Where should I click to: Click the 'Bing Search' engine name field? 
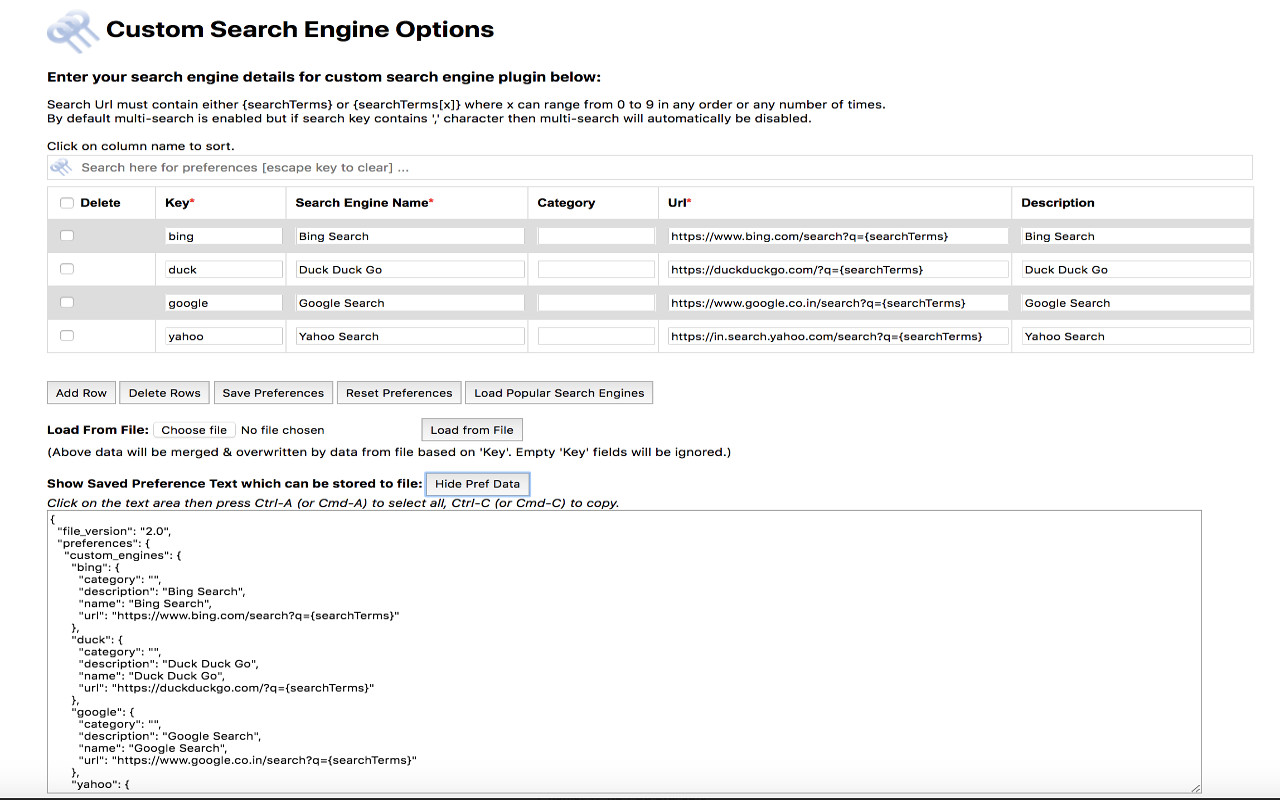tap(410, 236)
